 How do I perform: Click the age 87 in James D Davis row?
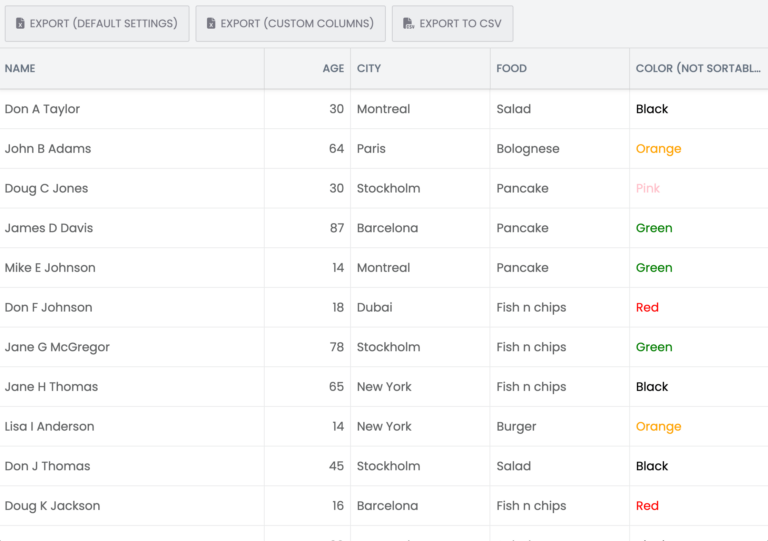pos(336,228)
